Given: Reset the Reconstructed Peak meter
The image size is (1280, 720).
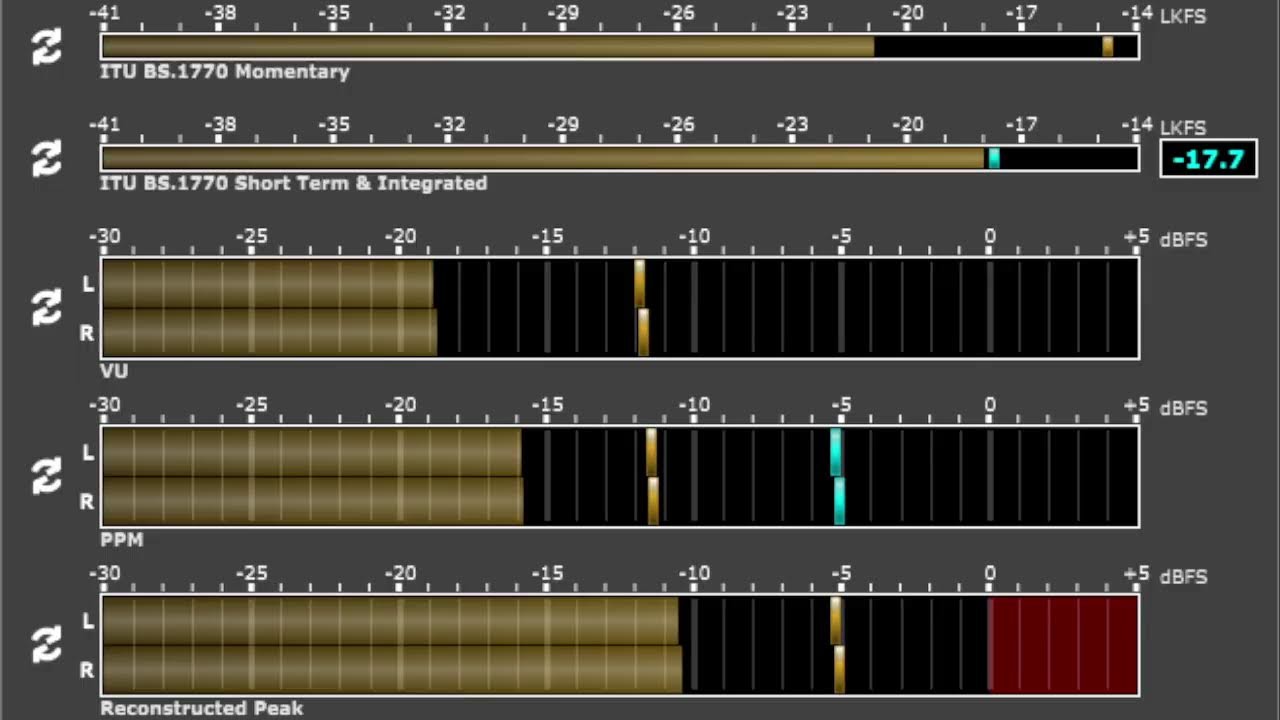Looking at the screenshot, I should (x=47, y=645).
